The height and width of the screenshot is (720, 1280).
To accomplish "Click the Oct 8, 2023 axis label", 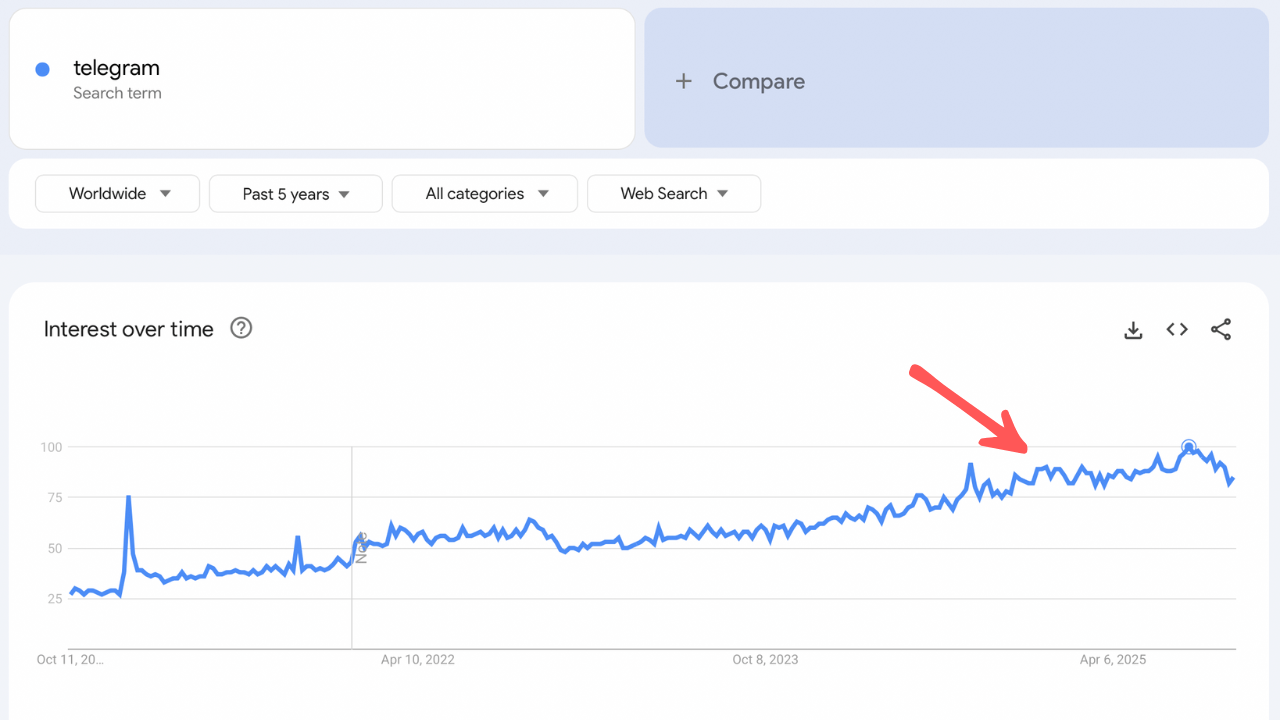I will tap(765, 660).
